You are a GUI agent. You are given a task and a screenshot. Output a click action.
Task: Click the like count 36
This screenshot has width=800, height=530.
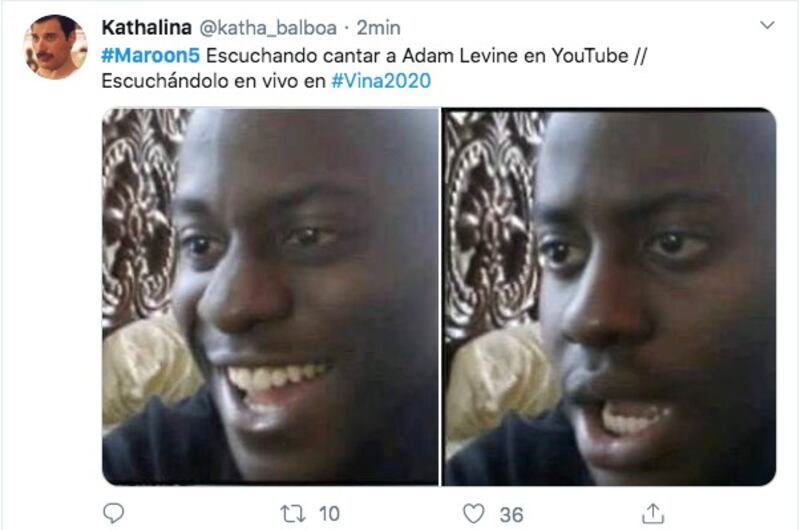click(x=511, y=515)
